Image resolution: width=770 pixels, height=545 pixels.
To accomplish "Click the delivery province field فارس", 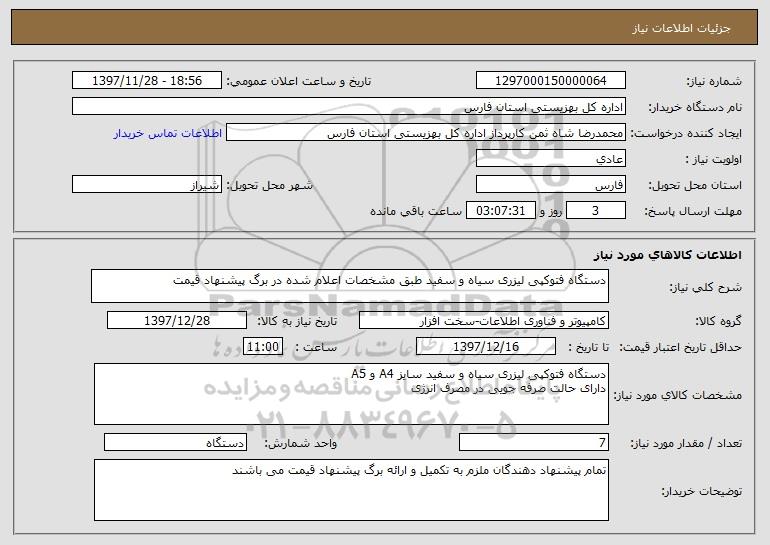I will (550, 185).
